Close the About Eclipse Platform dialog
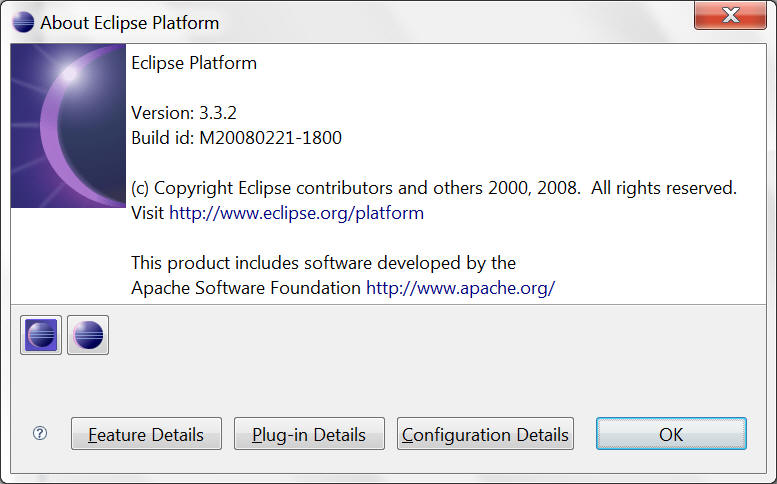This screenshot has width=777, height=484. (x=730, y=15)
